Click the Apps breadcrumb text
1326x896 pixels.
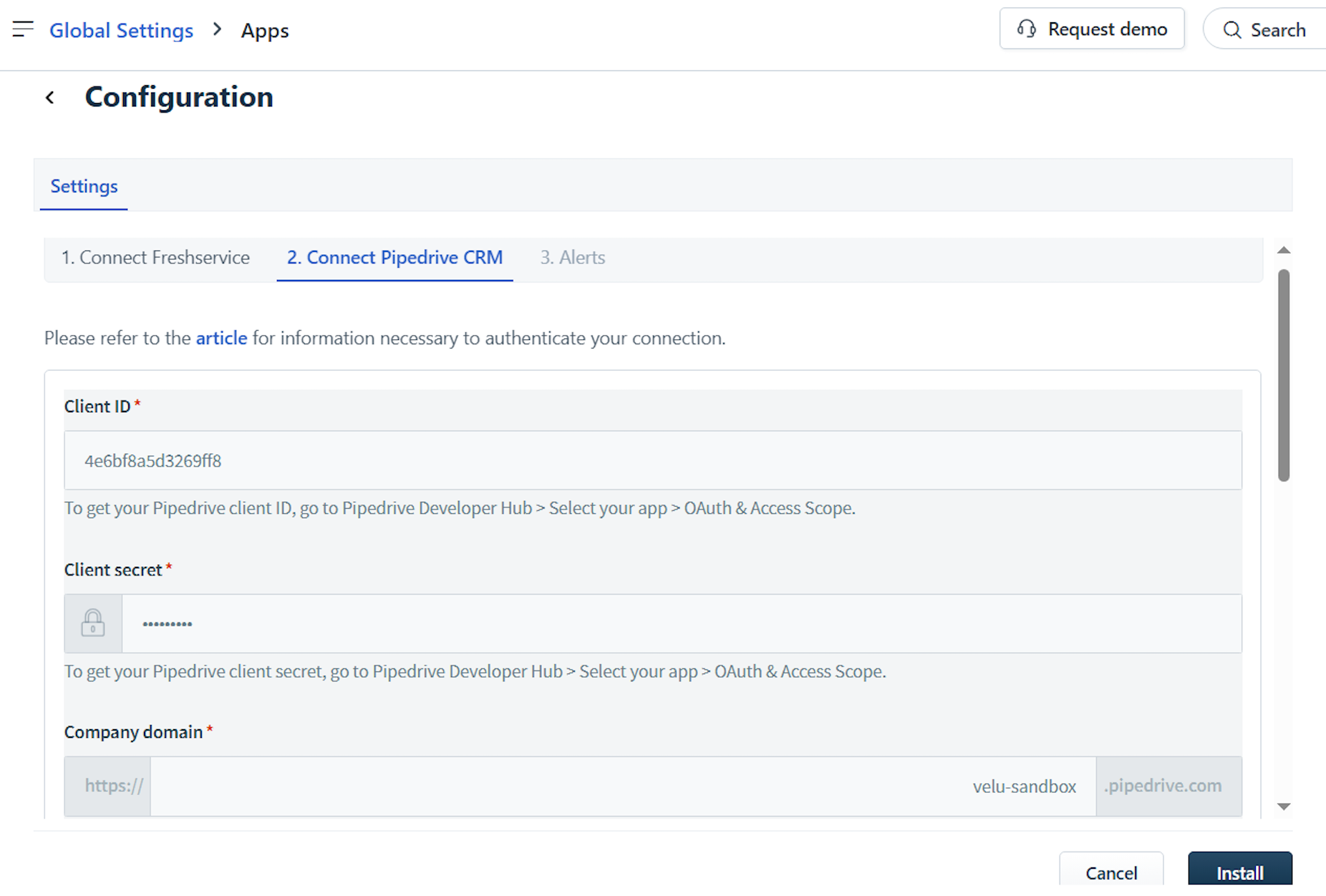pyautogui.click(x=265, y=31)
